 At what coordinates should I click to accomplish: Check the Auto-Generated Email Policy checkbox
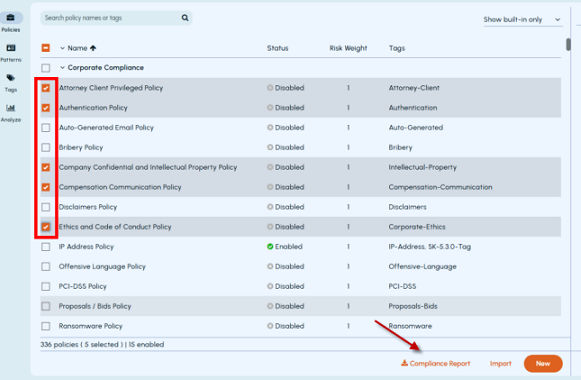point(46,128)
